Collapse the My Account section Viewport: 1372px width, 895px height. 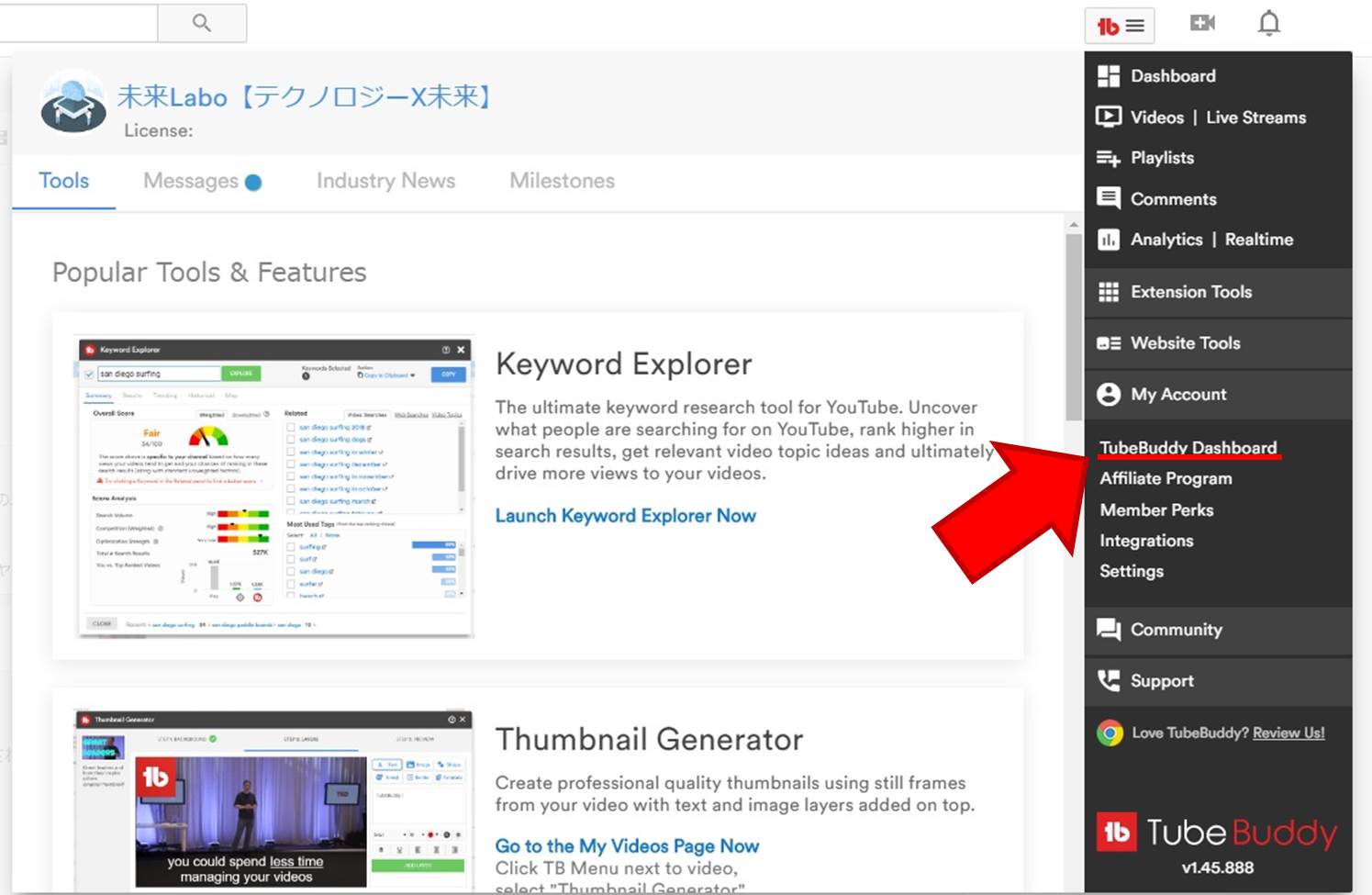click(x=1218, y=395)
